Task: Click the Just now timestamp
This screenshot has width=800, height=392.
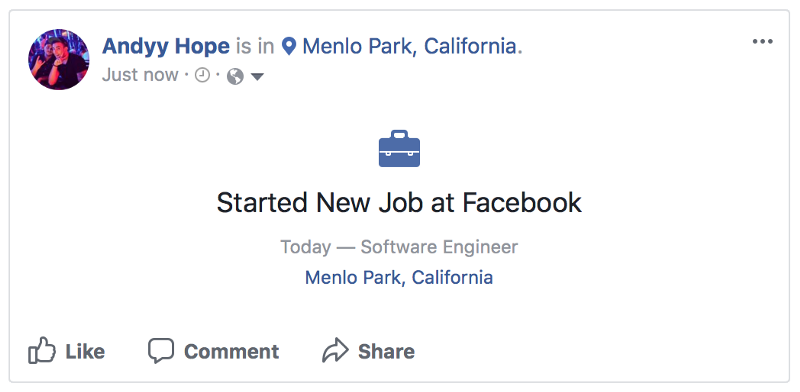Action: 140,75
